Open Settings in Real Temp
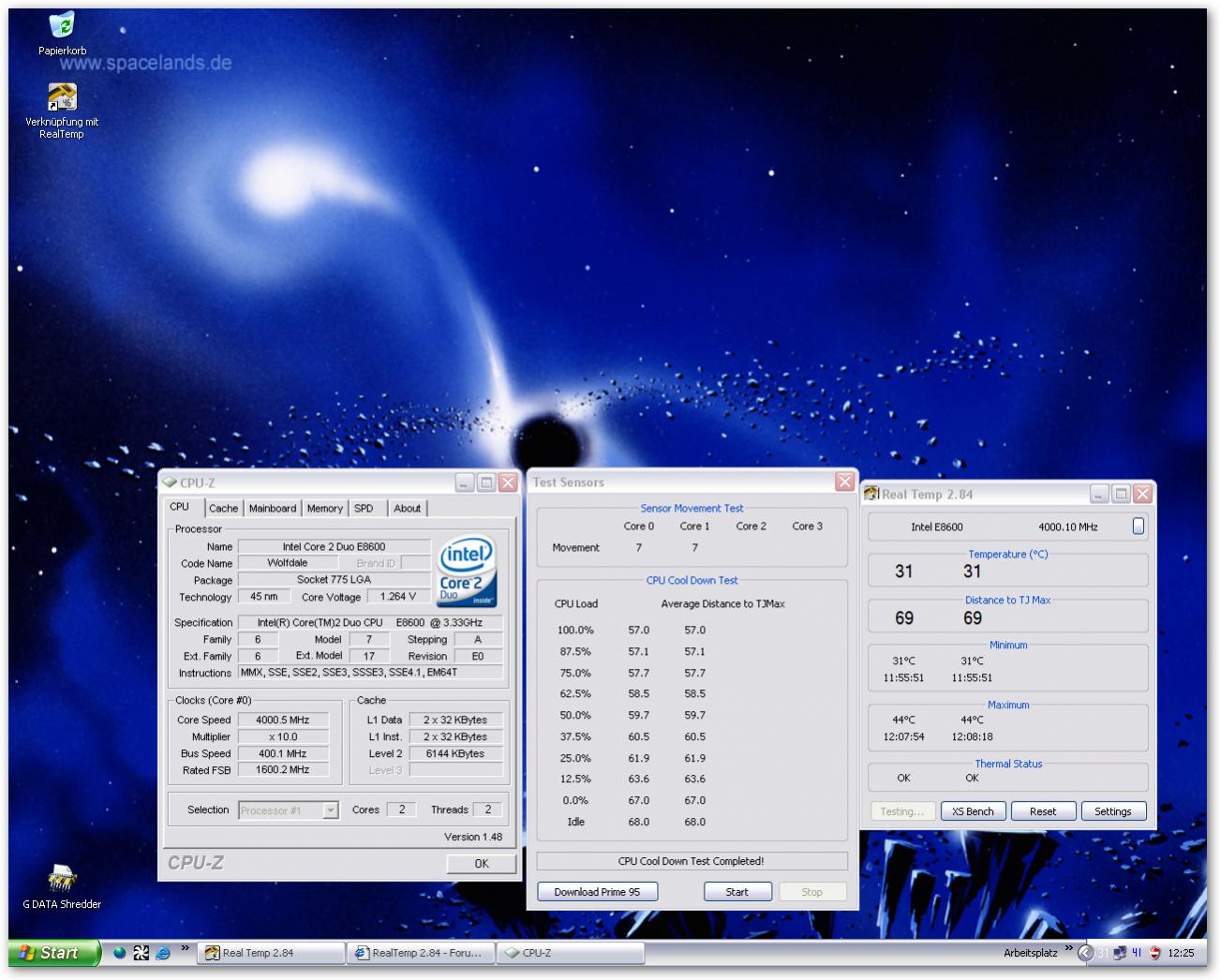This screenshot has height=980, width=1220. pyautogui.click(x=1113, y=811)
